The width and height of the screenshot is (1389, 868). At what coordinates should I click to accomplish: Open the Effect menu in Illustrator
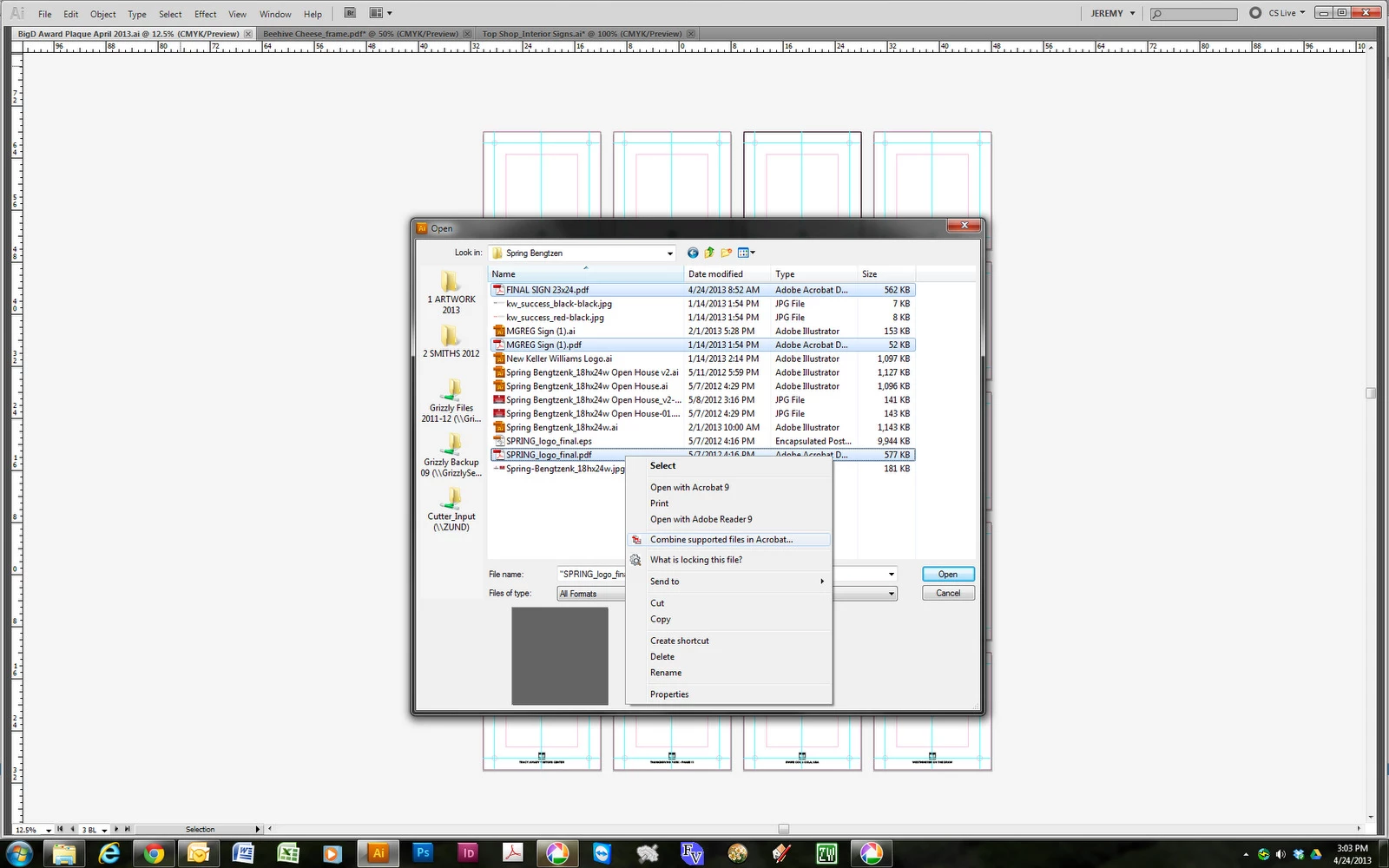click(205, 14)
